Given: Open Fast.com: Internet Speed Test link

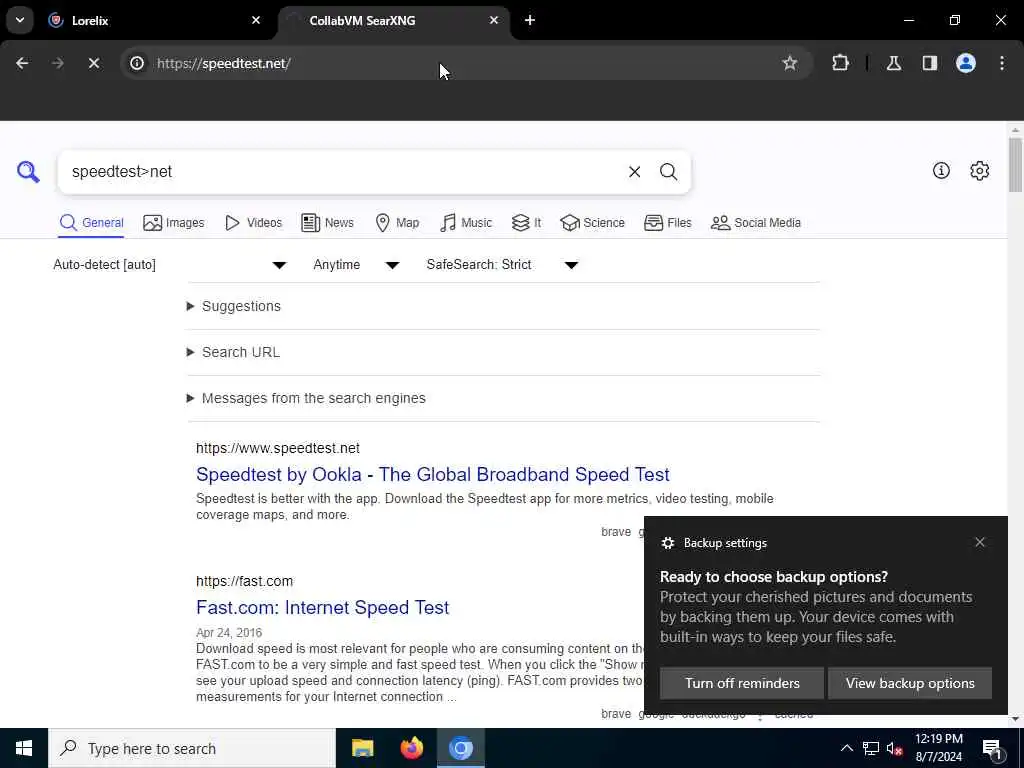Looking at the screenshot, I should 323,607.
